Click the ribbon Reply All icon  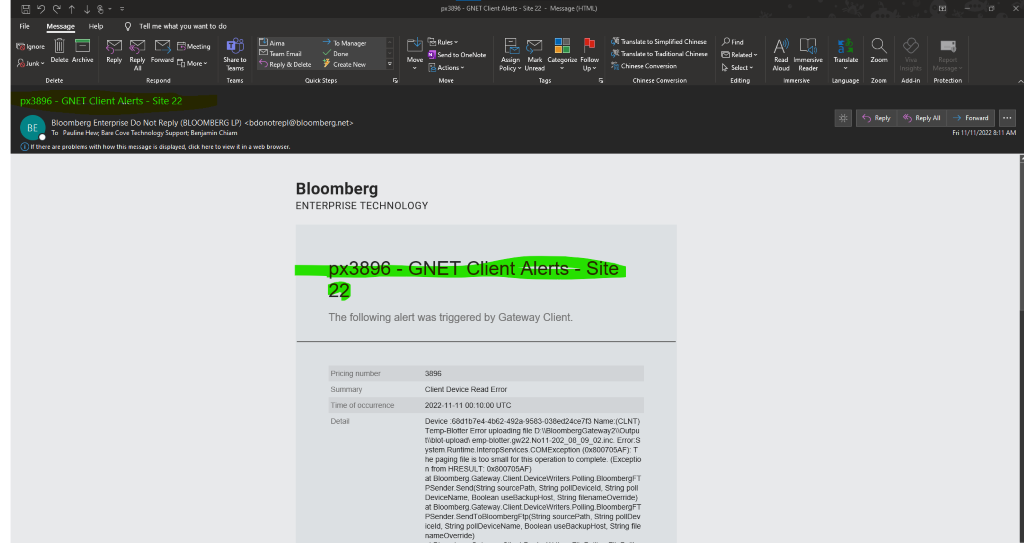click(137, 54)
